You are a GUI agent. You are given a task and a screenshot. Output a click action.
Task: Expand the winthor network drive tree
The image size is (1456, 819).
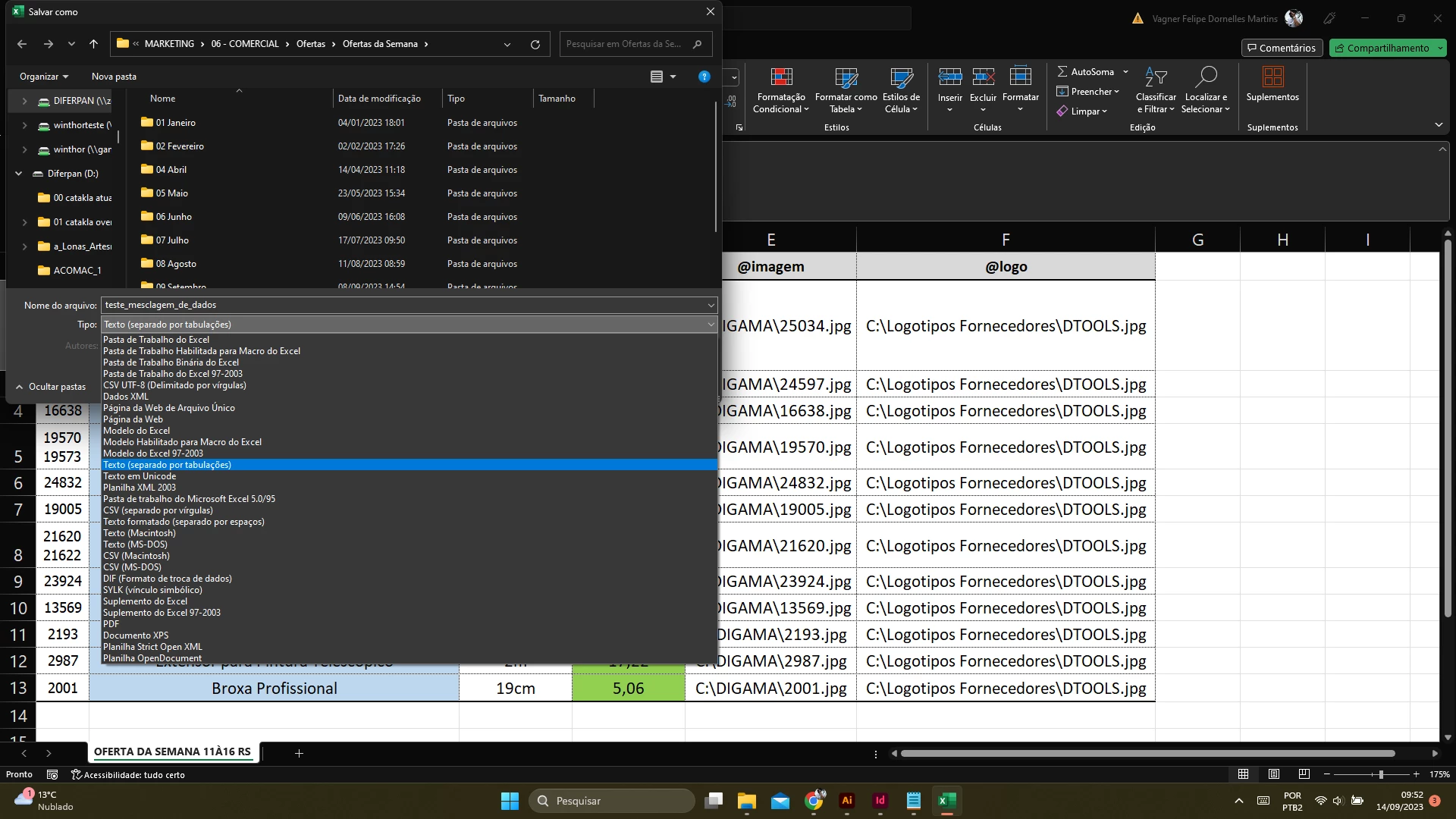(x=24, y=149)
